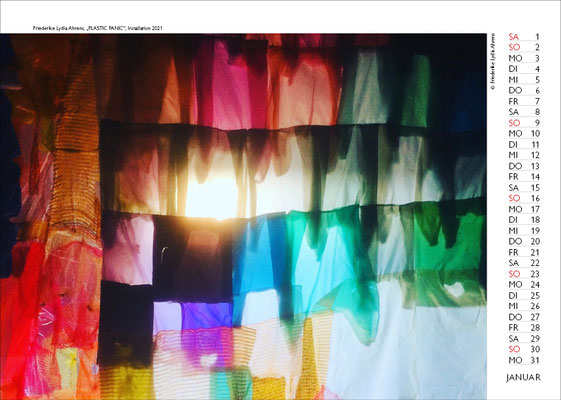
Task: Select calendar day MI 19
Action: pyautogui.click(x=524, y=231)
